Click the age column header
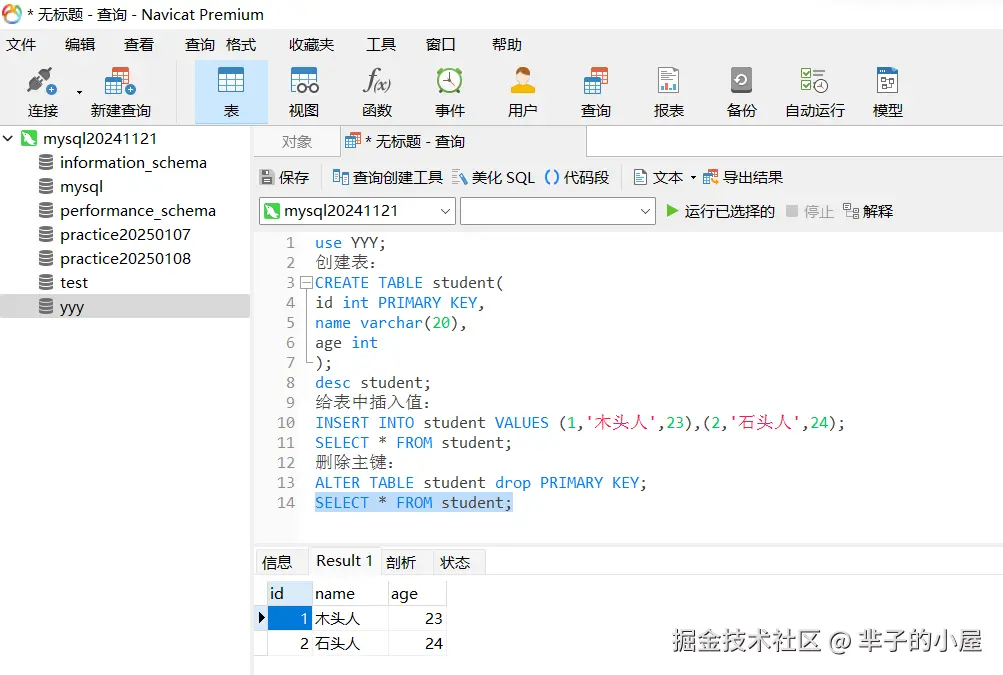Viewport: 1003px width, 675px height. 417,594
